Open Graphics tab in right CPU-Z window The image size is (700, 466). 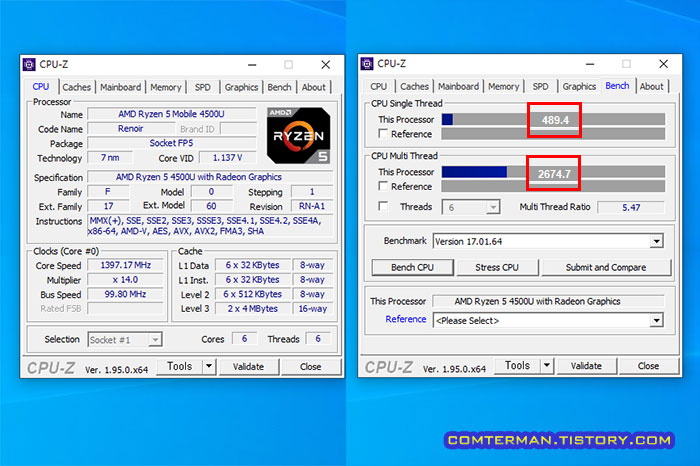579,86
